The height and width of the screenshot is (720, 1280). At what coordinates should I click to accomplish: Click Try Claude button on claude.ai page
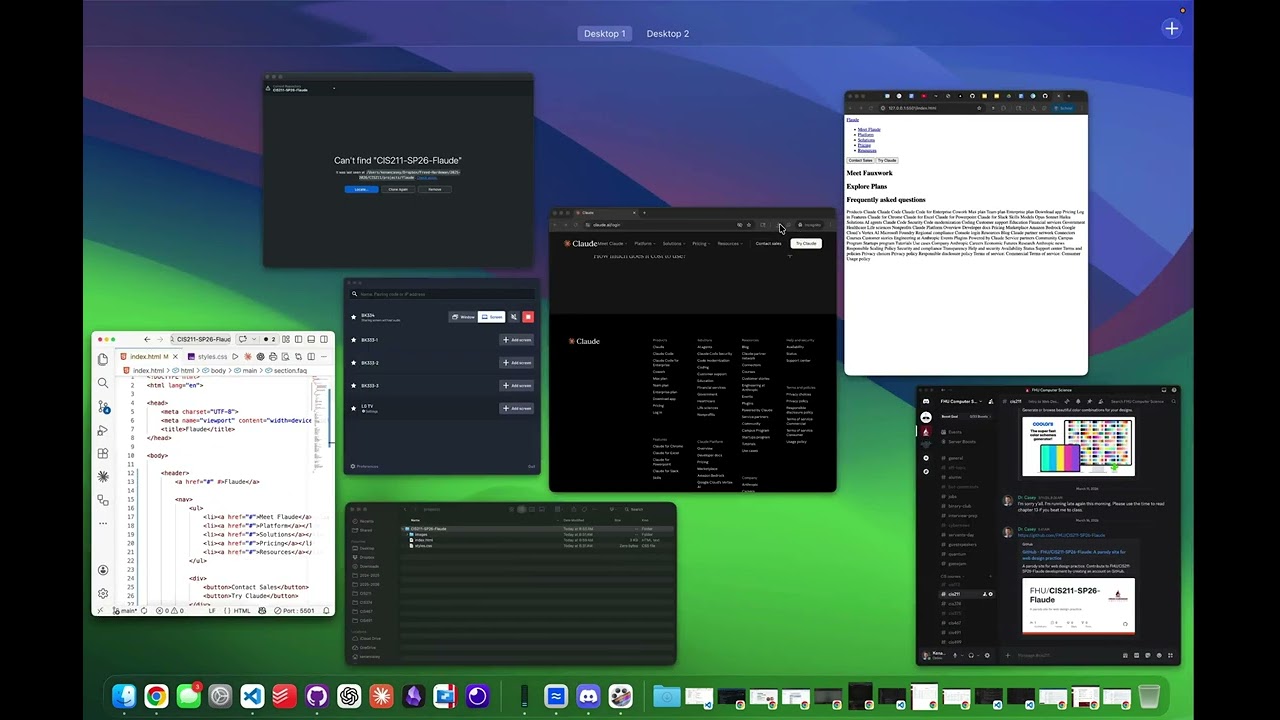[805, 243]
